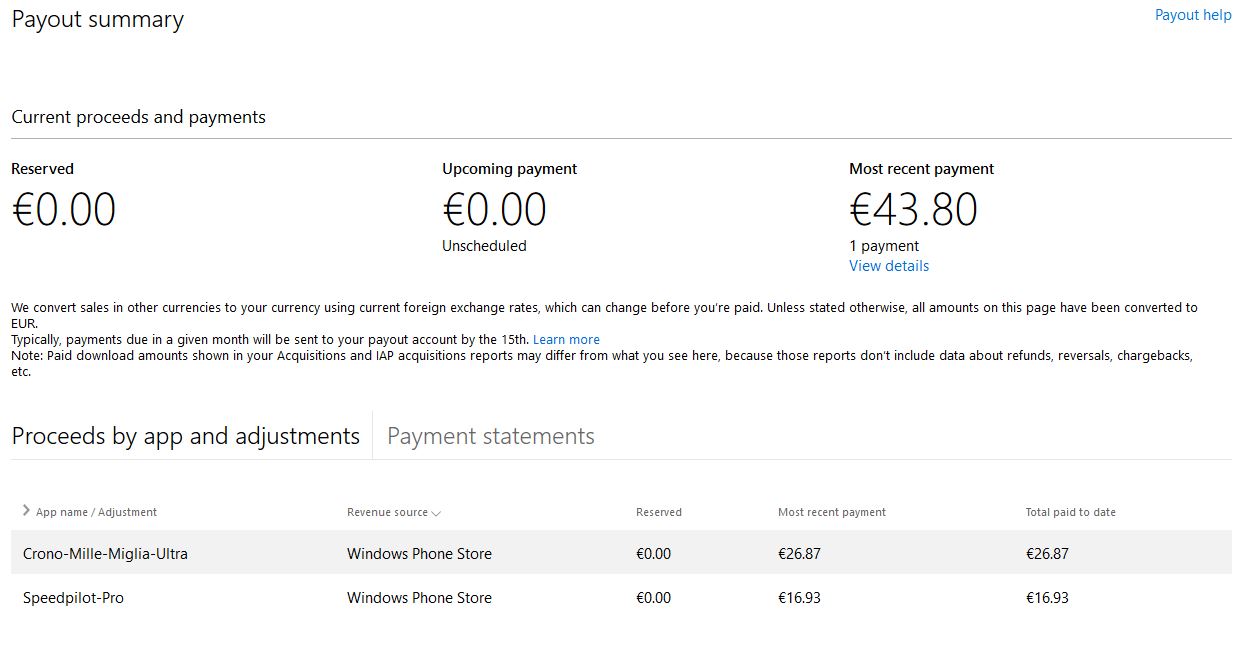Click the Unscheduled payment status label

click(484, 245)
